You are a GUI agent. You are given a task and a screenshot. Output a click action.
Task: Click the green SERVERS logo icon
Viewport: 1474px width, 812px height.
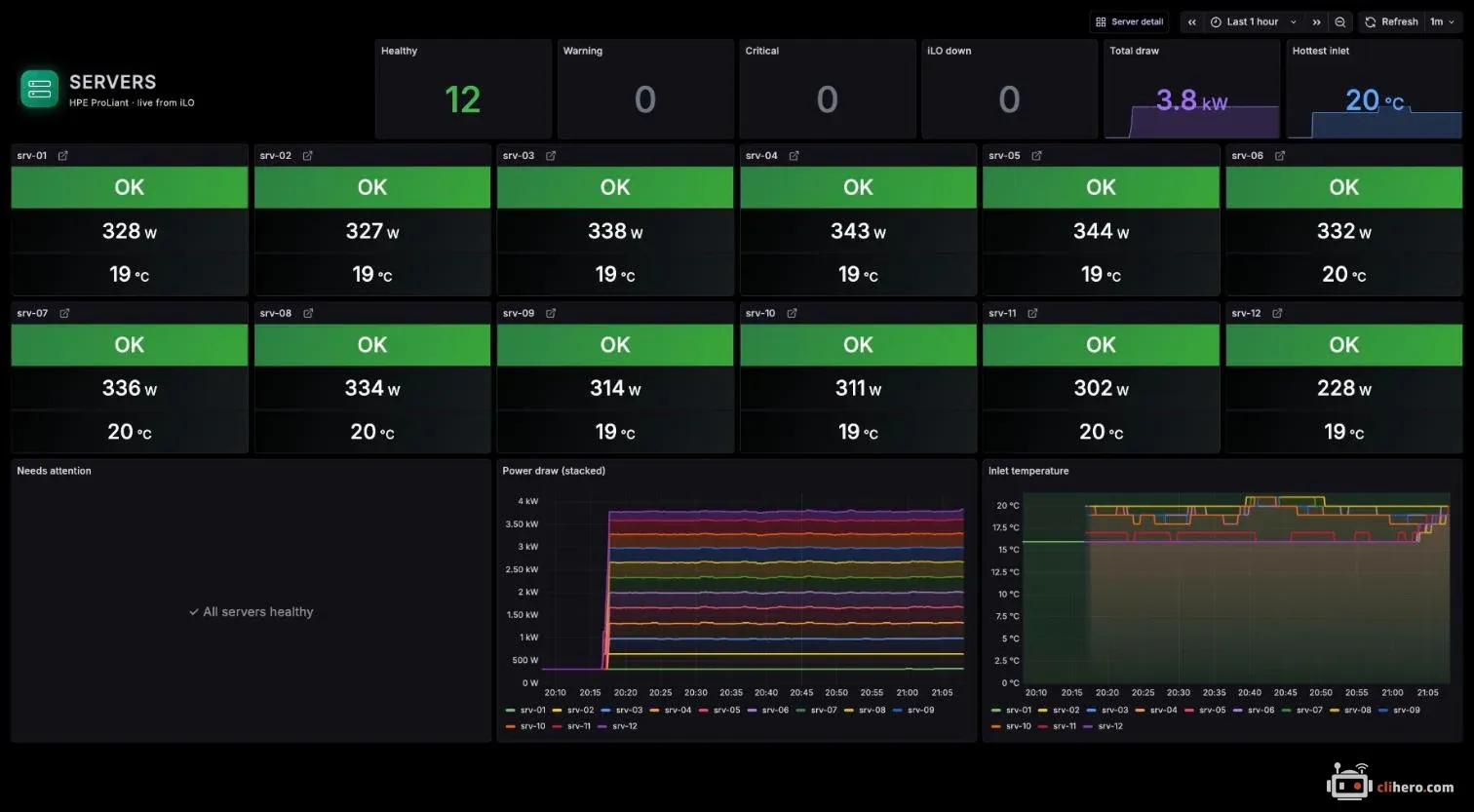click(x=40, y=89)
